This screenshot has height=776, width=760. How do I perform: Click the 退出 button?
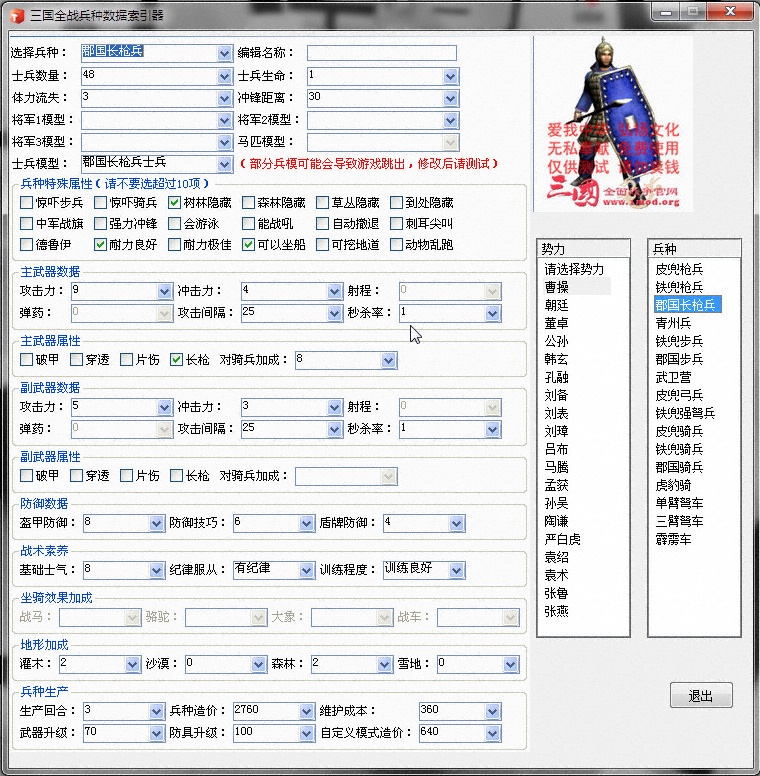(x=701, y=696)
